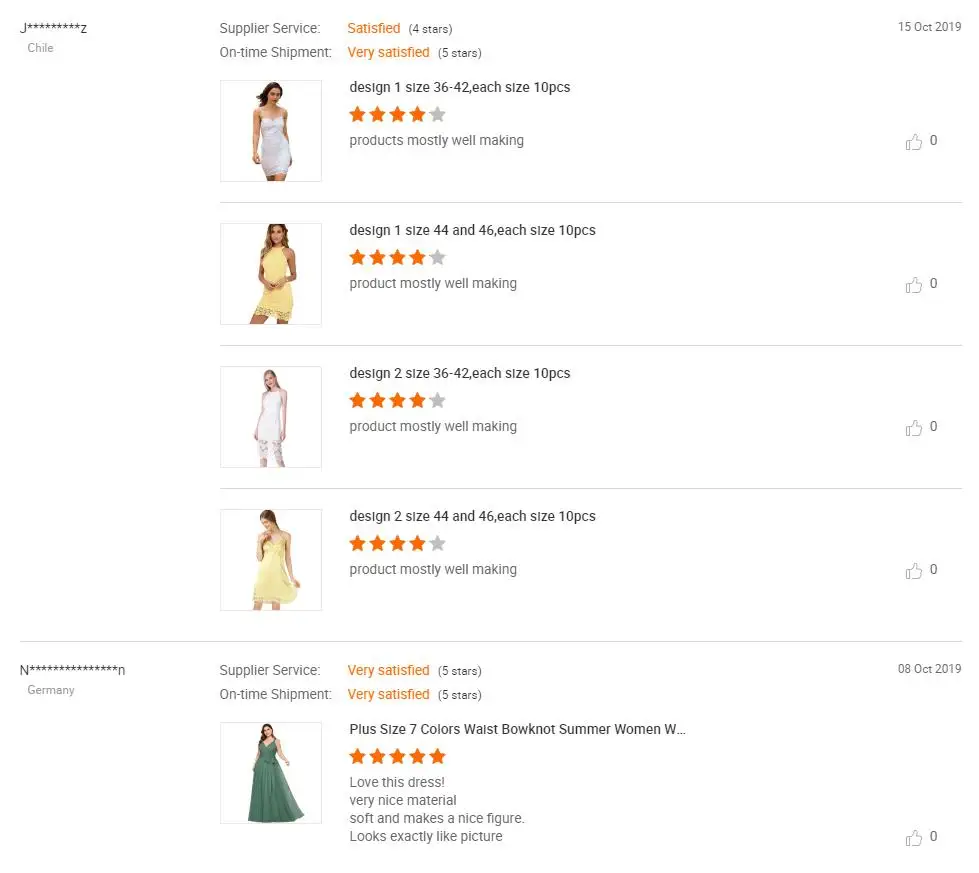
Task: Open Plus Size 7 Colors Waist Bowknot link
Action: coord(517,730)
